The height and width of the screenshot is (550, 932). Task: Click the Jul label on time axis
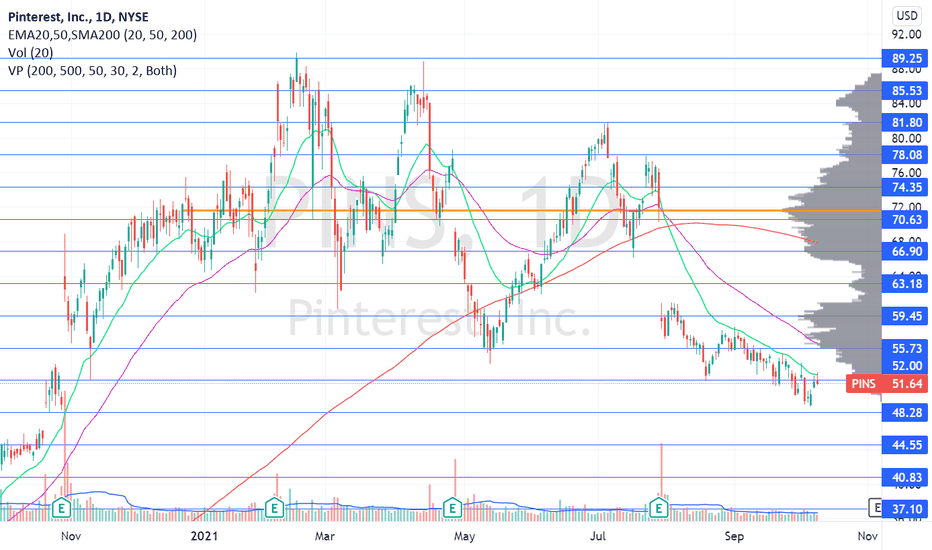(597, 536)
